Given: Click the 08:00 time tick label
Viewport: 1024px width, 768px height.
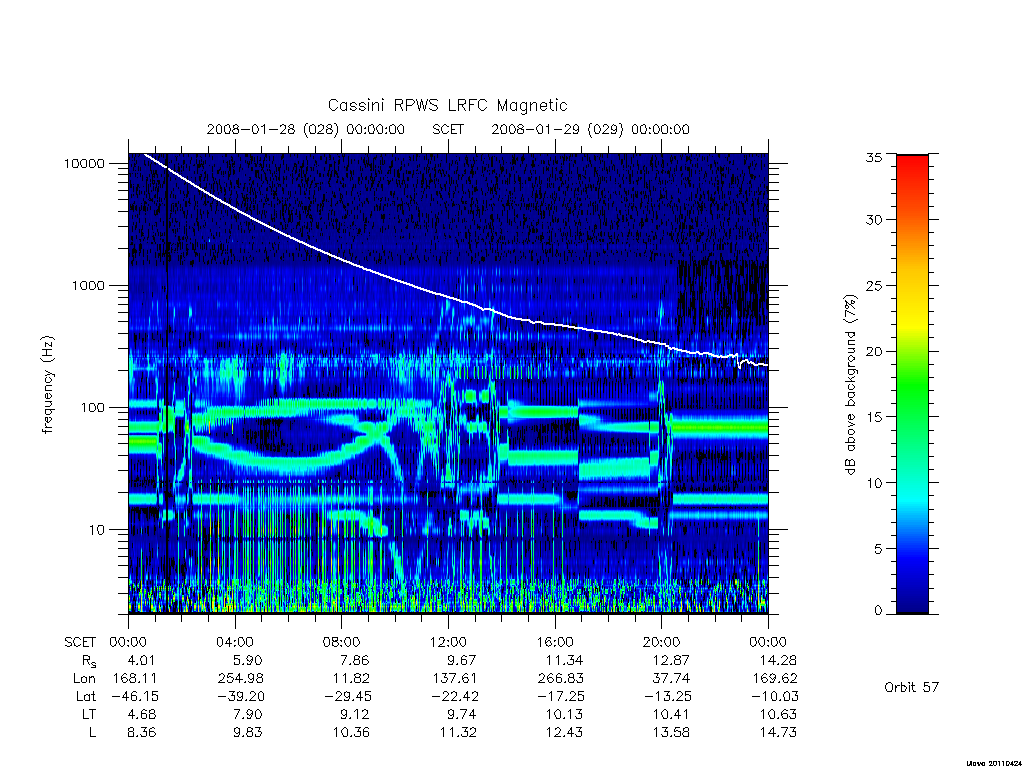Looking at the screenshot, I should click(x=342, y=642).
